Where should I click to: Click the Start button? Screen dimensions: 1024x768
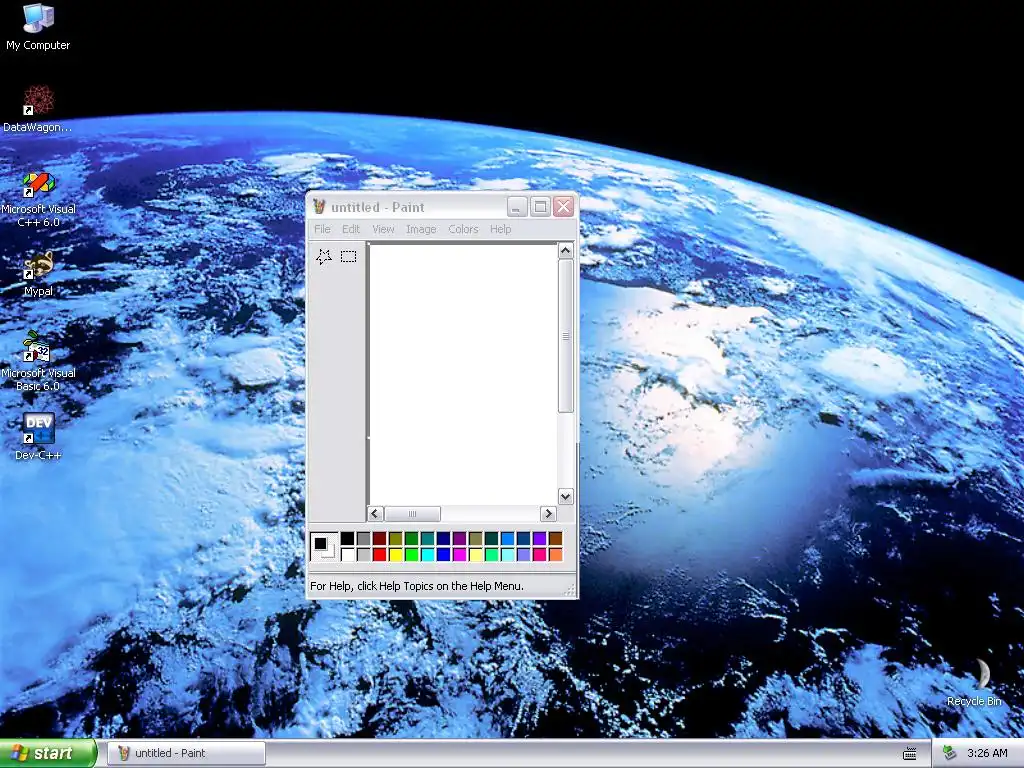pos(48,753)
